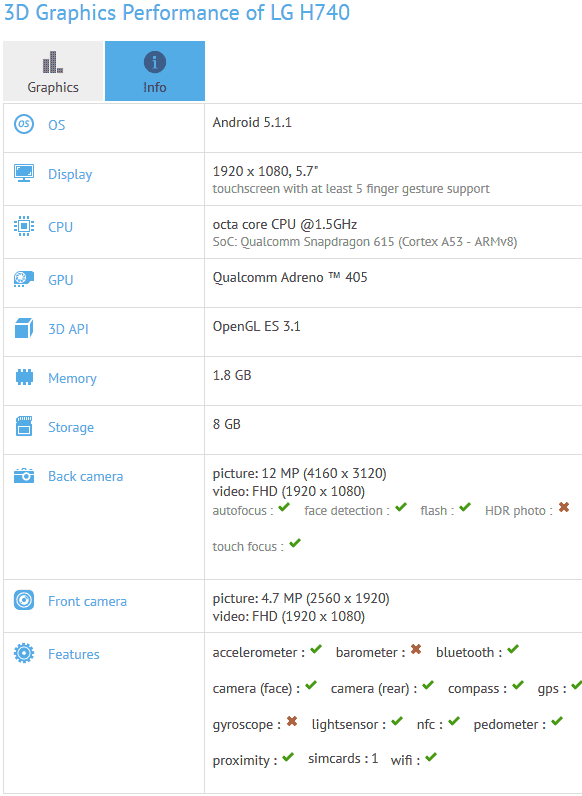The height and width of the screenshot is (796, 582).
Task: Click 'picture: 12 MP (4160 x 3120)' text
Action: pyautogui.click(x=299, y=473)
